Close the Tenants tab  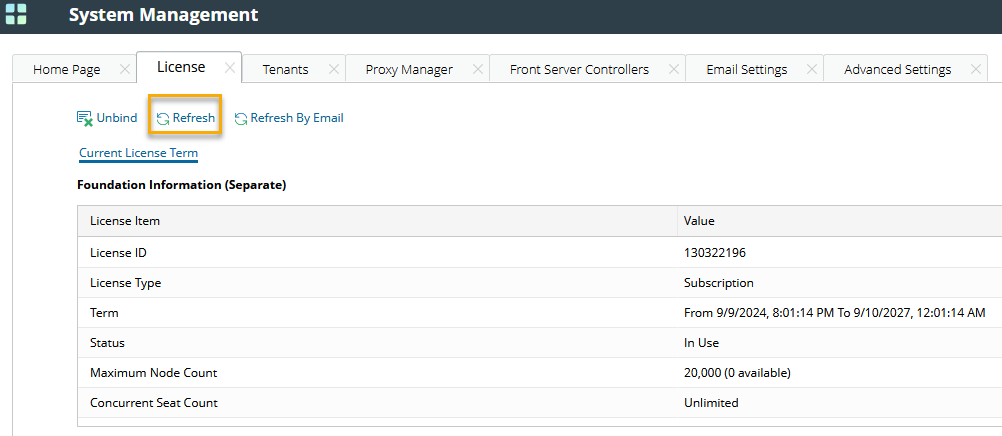(334, 69)
